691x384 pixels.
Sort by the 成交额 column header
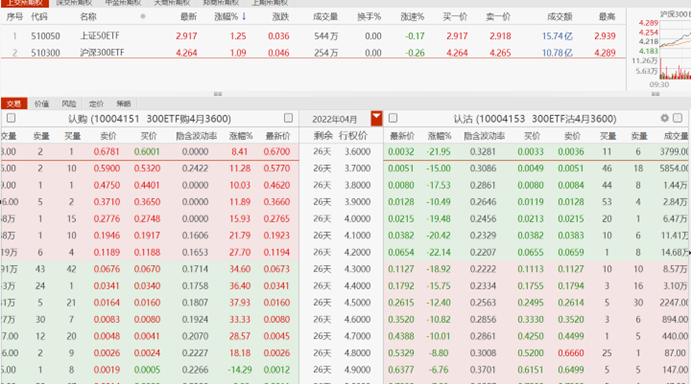pos(559,17)
